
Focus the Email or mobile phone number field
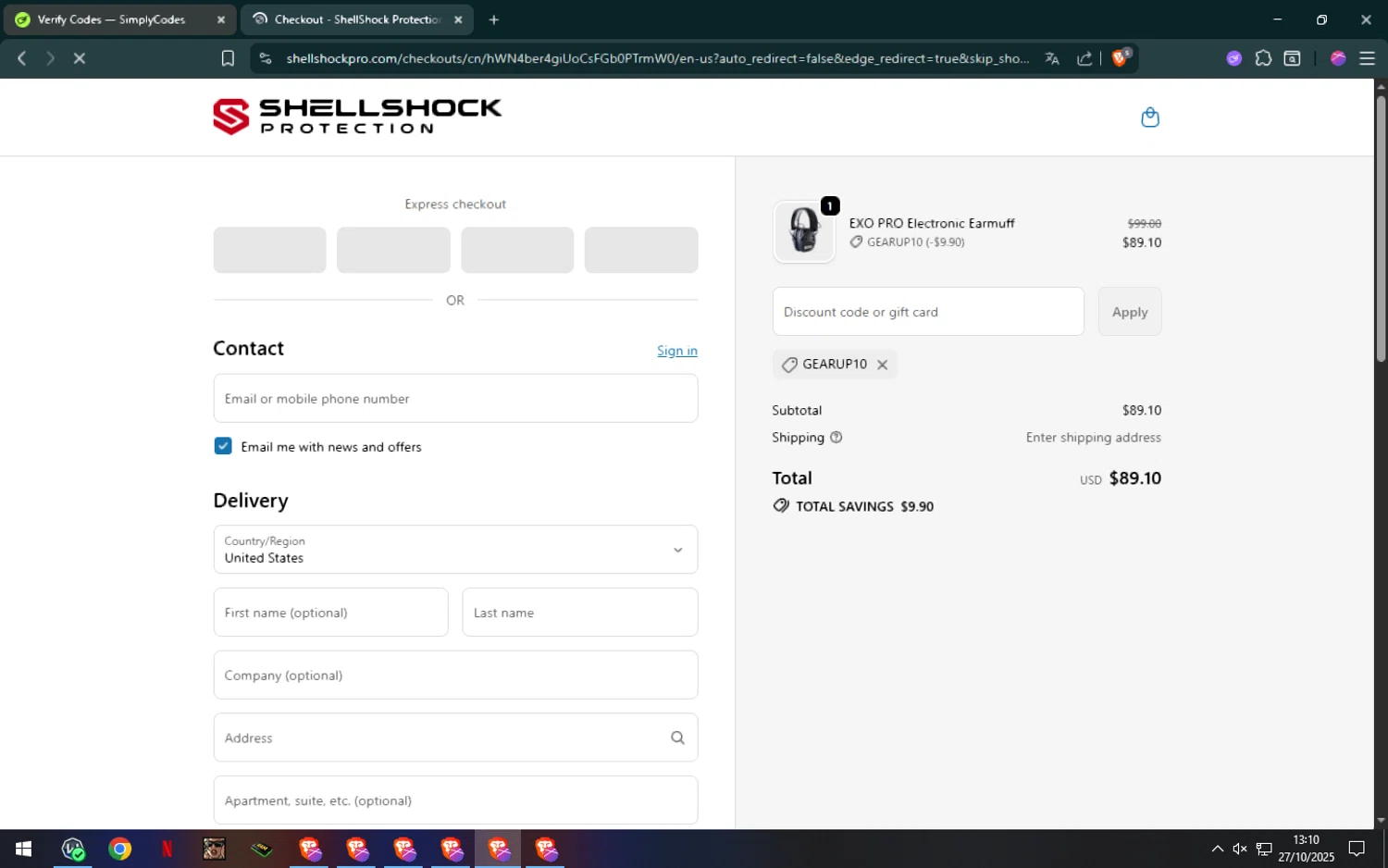coord(455,399)
